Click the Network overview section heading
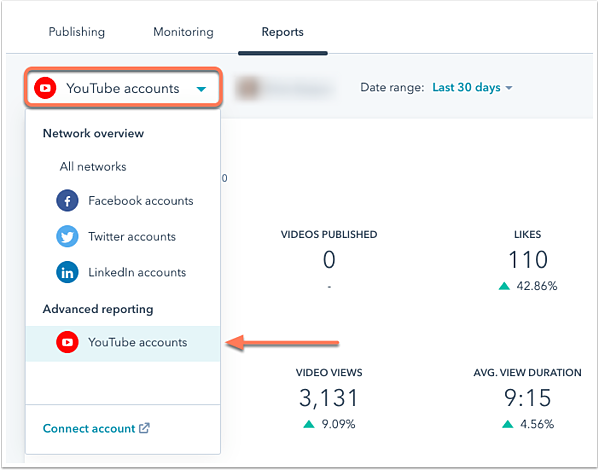This screenshot has height=470, width=599. (x=93, y=133)
